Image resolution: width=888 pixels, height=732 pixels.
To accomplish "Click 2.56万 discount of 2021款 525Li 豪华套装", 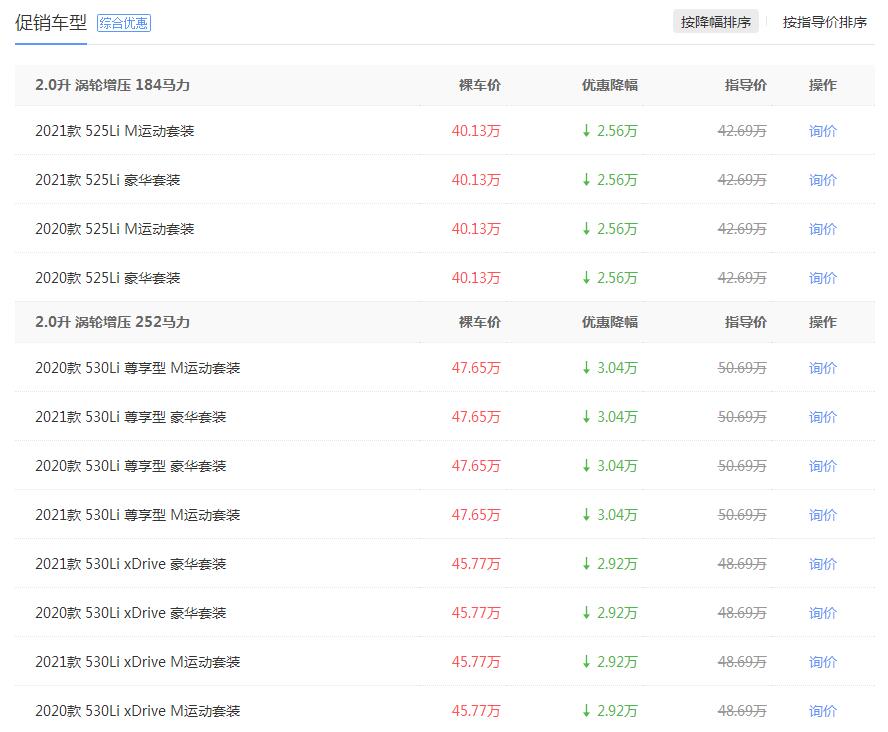I will tap(617, 180).
